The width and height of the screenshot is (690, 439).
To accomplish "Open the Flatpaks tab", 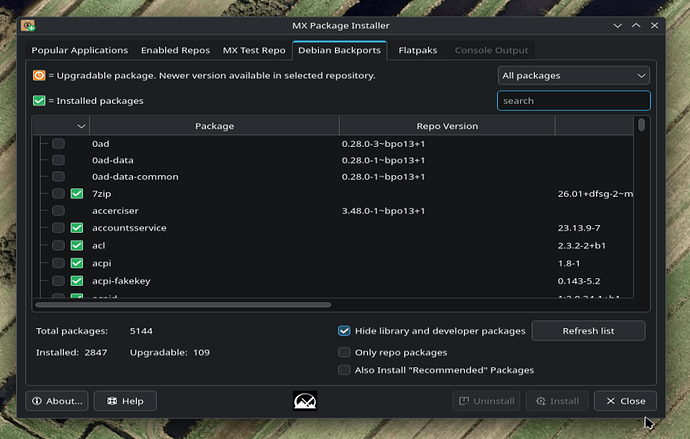I will (418, 50).
